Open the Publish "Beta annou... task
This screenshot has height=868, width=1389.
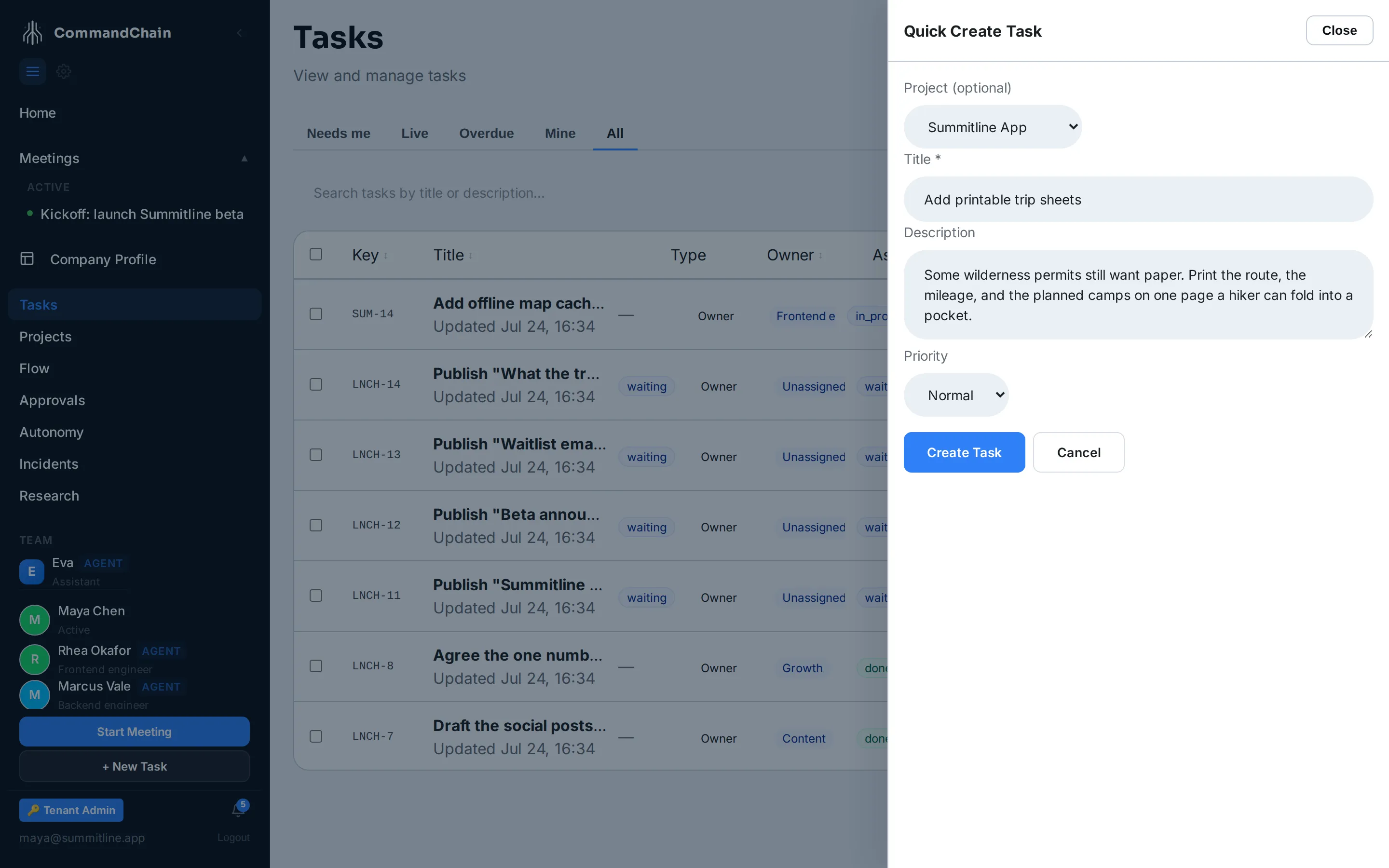[516, 515]
